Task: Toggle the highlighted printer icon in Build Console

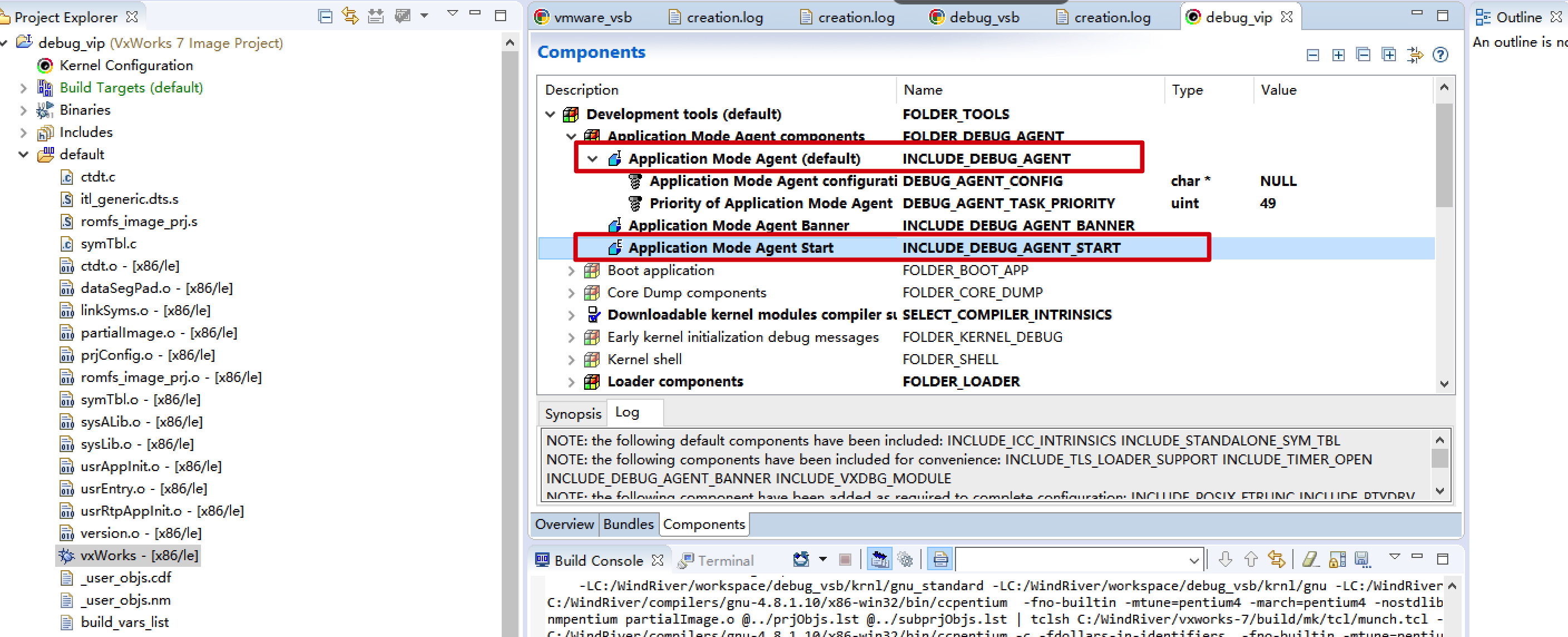Action: pyautogui.click(x=940, y=559)
